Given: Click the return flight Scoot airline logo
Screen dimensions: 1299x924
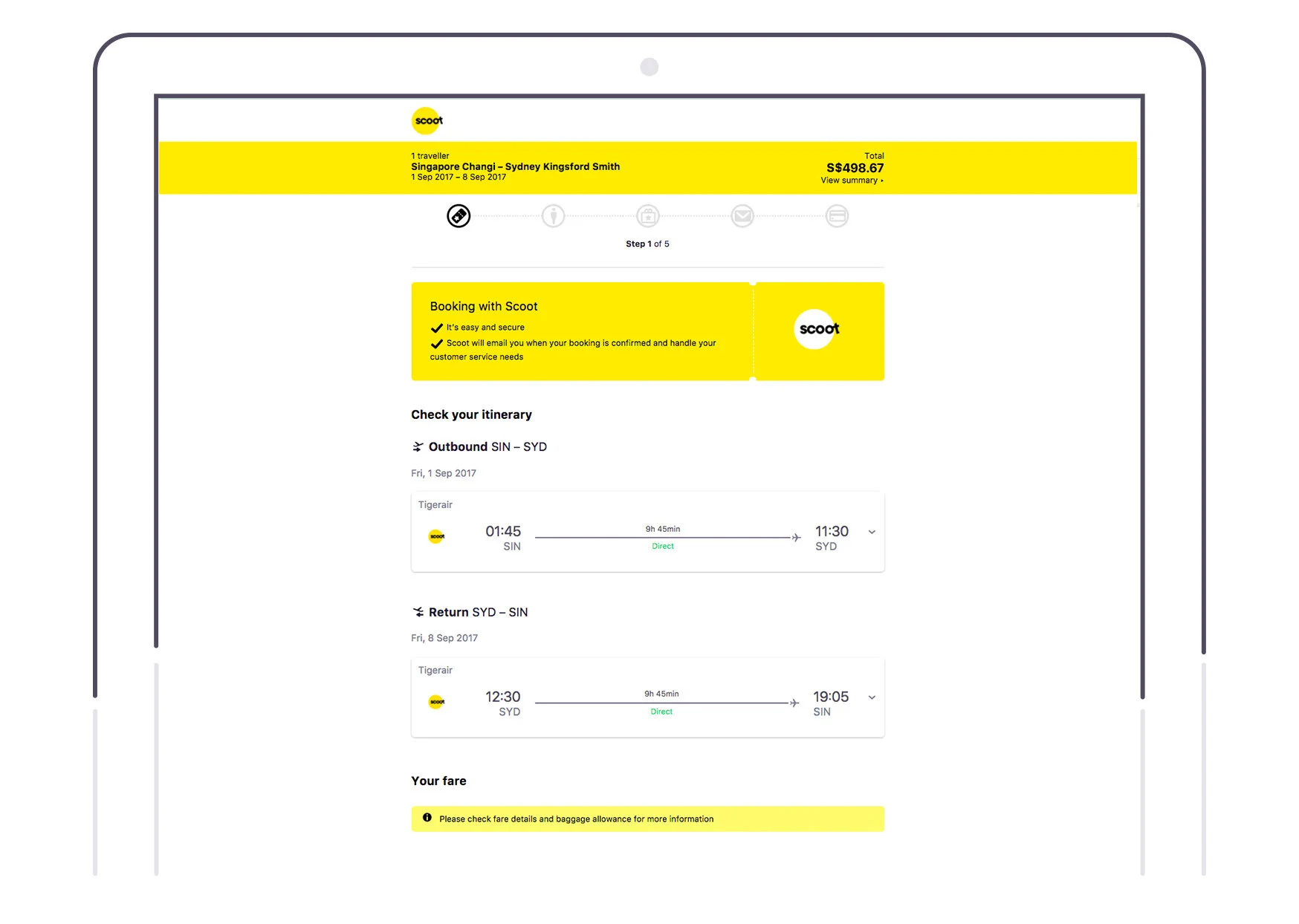Looking at the screenshot, I should [437, 702].
